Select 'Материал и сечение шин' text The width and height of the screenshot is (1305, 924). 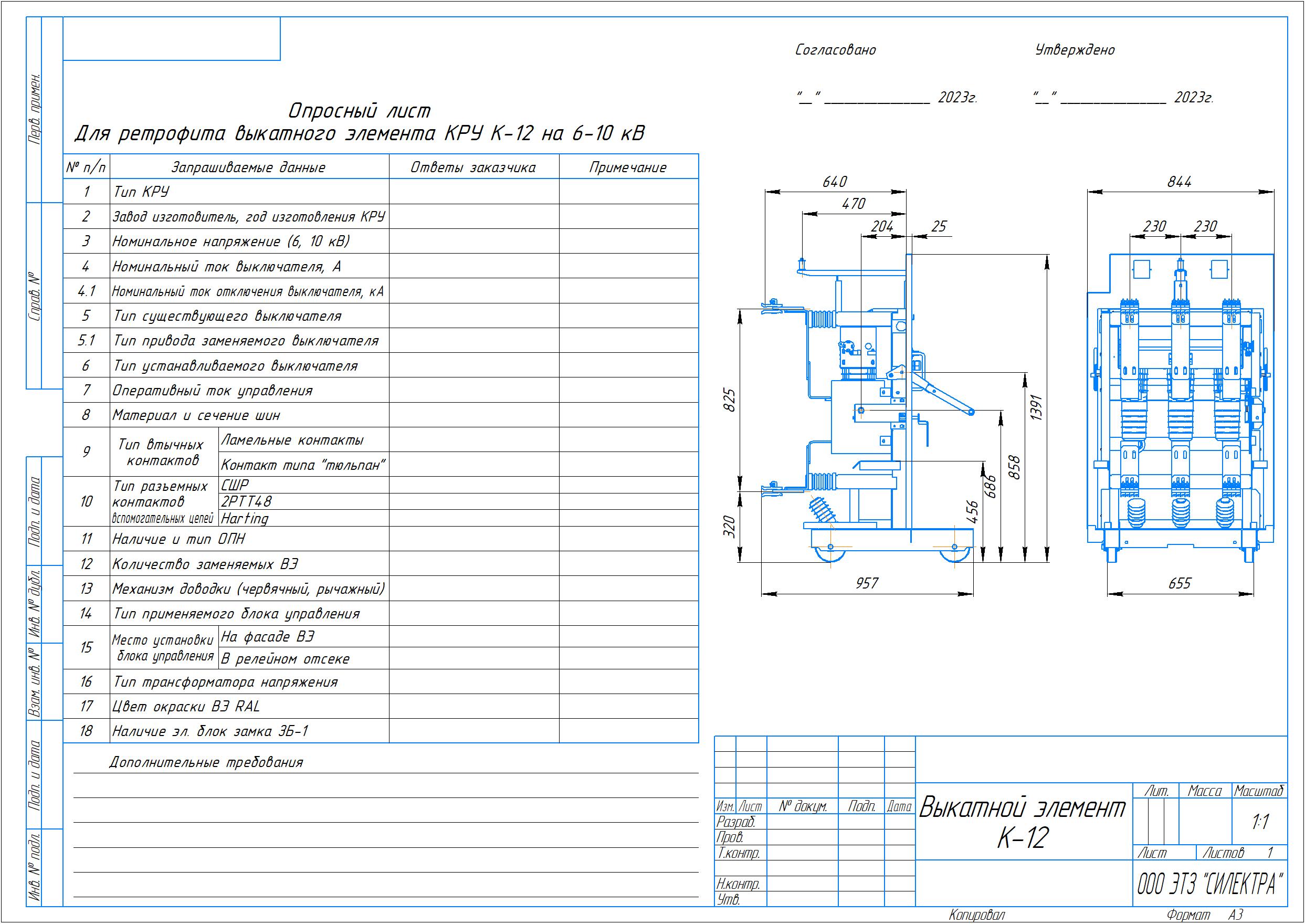click(196, 415)
